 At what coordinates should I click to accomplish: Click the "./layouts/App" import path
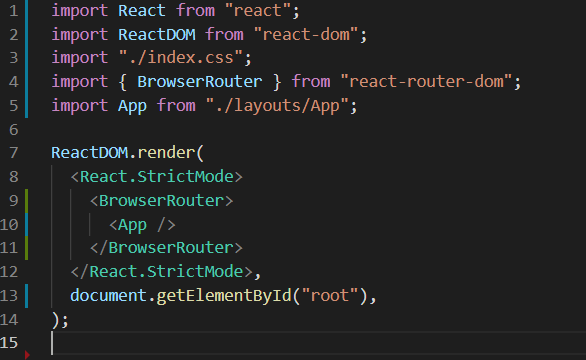pos(277,106)
